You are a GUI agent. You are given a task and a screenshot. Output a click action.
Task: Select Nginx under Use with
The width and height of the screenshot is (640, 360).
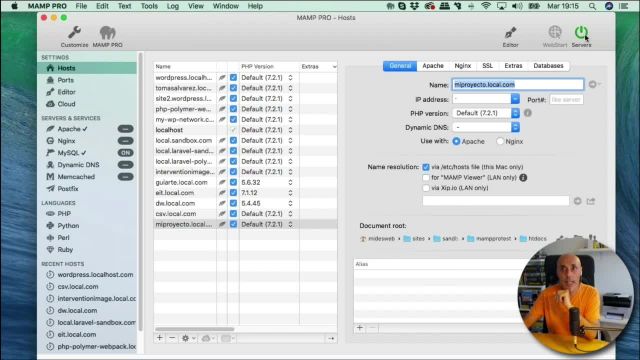coord(500,141)
